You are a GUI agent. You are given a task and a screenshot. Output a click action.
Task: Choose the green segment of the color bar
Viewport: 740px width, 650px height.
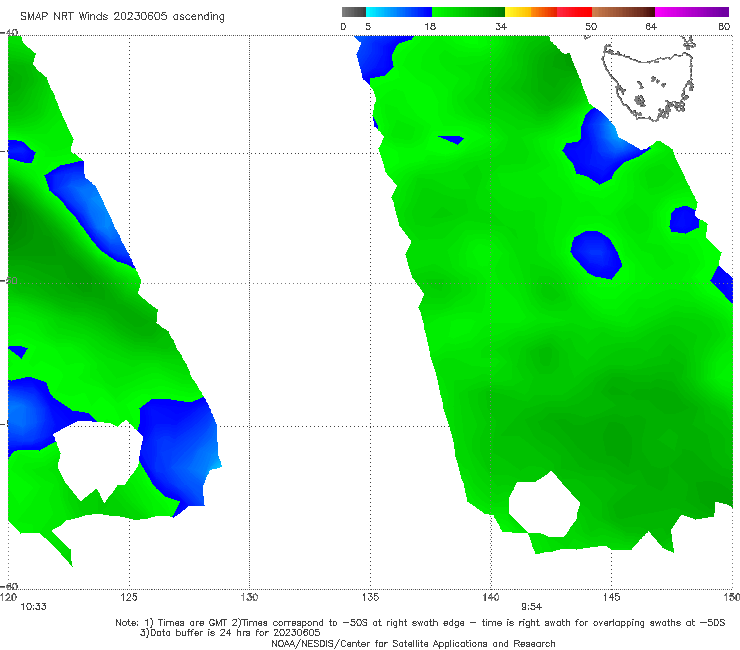click(x=468, y=12)
